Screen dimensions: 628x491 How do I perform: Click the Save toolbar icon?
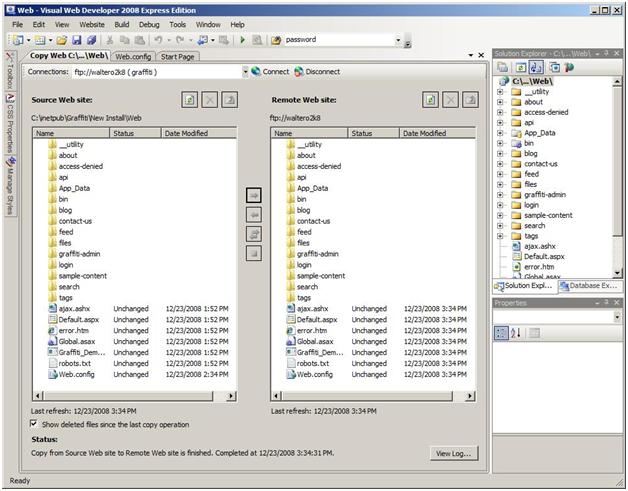76,40
